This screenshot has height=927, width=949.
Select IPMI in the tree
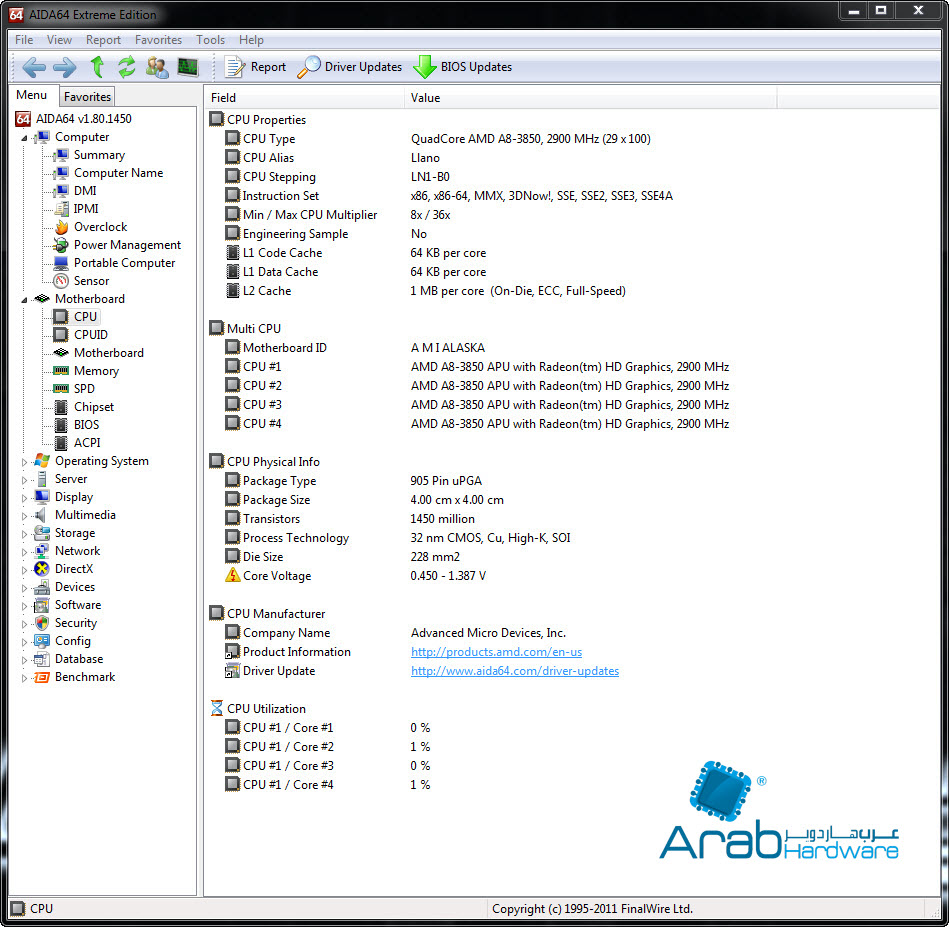(86, 209)
